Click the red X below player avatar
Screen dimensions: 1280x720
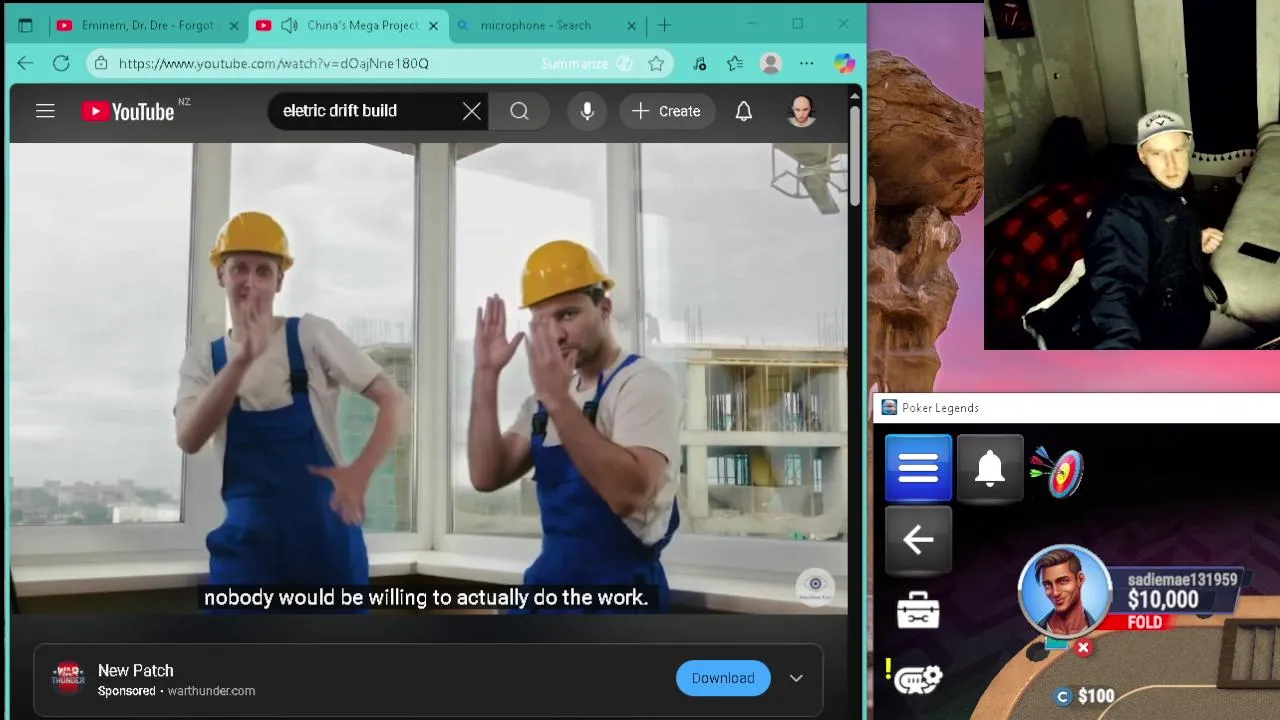(1083, 648)
